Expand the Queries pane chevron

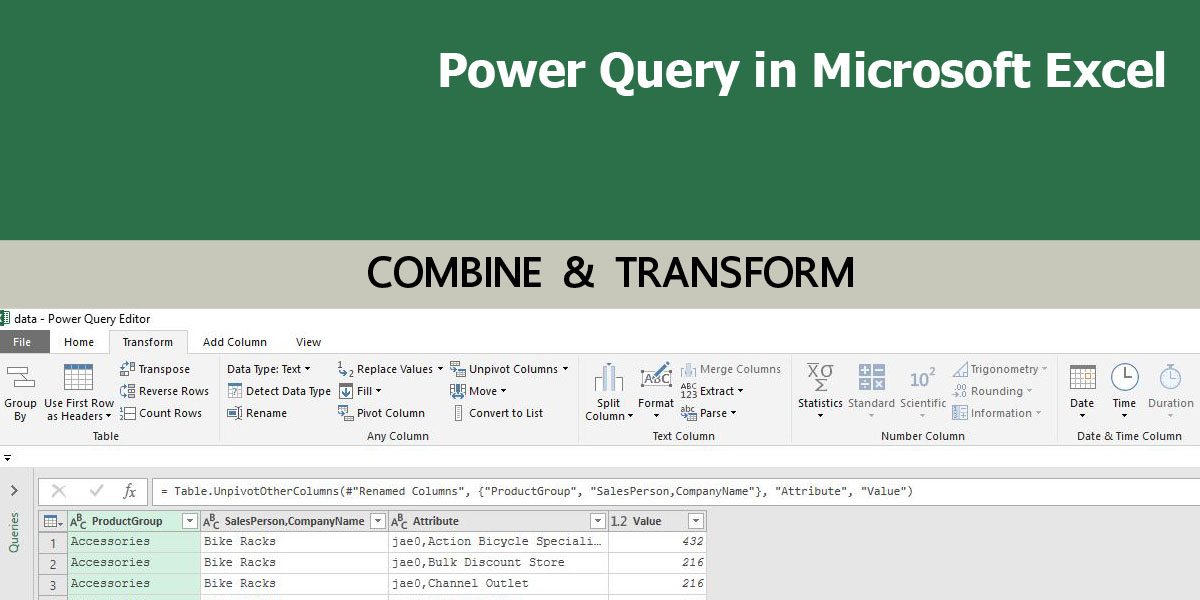pos(14,490)
